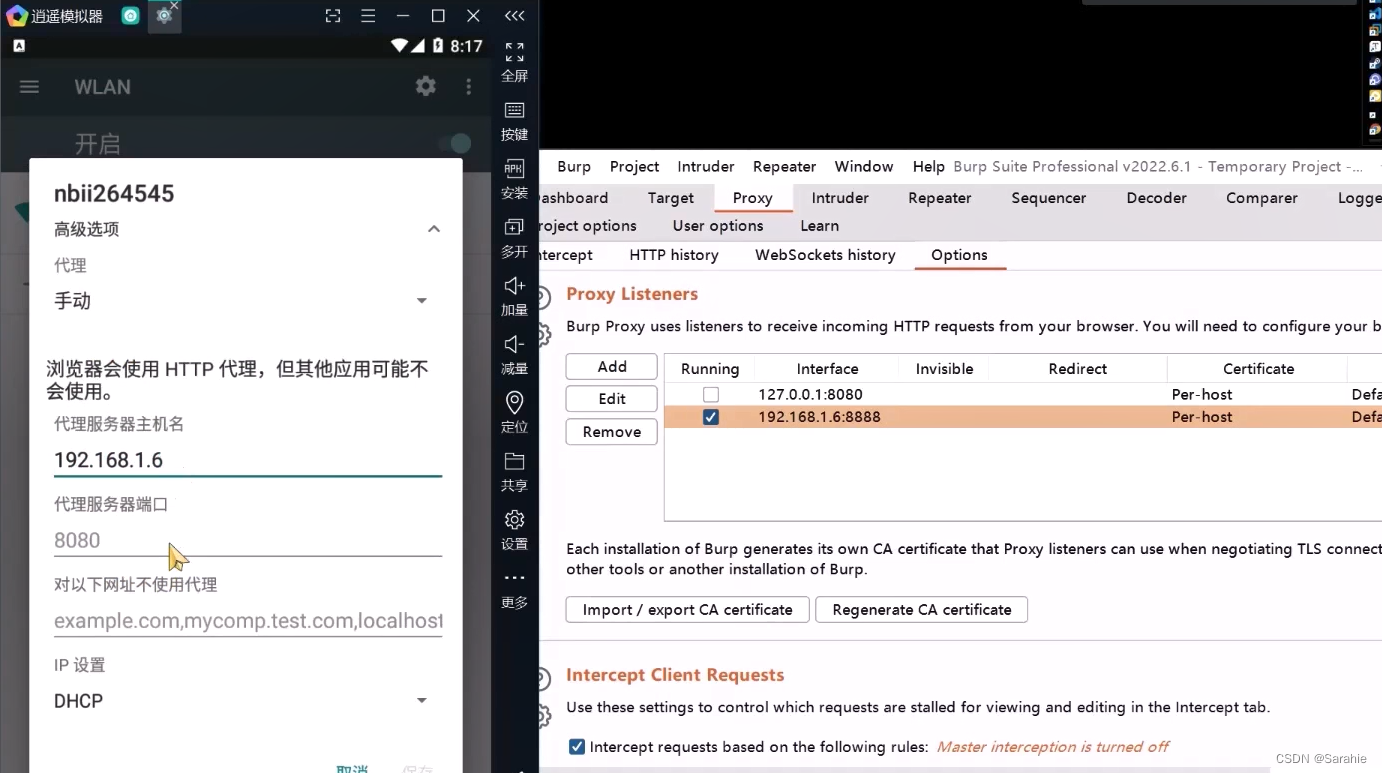Switch to the Target tab

tap(670, 198)
